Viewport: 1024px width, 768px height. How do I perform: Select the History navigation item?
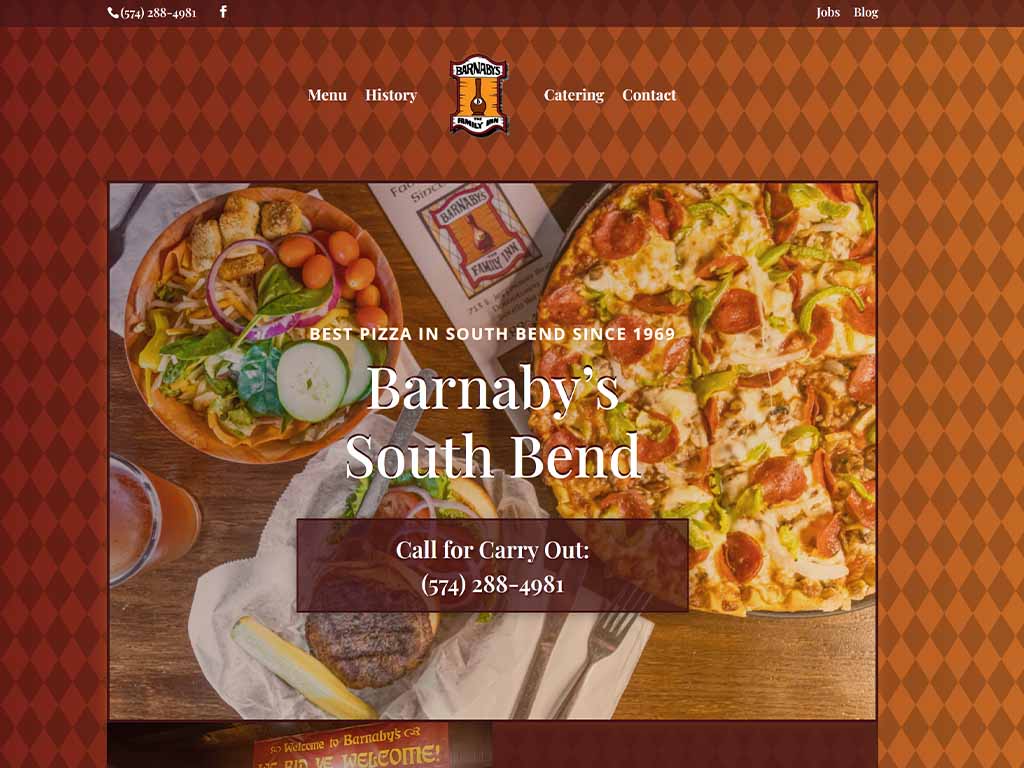(x=391, y=95)
